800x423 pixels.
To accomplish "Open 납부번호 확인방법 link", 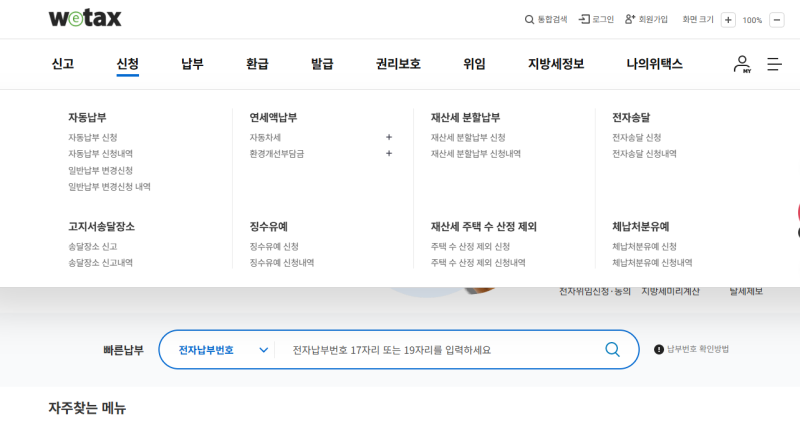I will pos(698,350).
